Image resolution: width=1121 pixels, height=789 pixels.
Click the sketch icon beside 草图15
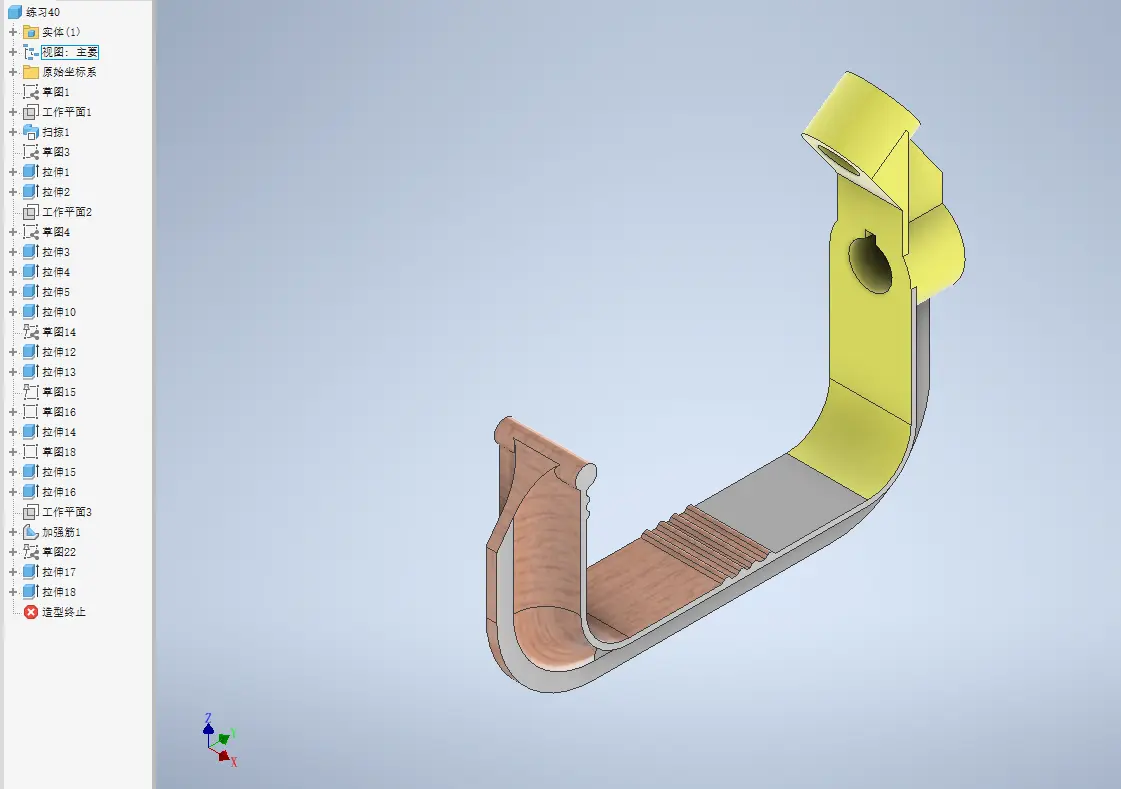tap(30, 392)
